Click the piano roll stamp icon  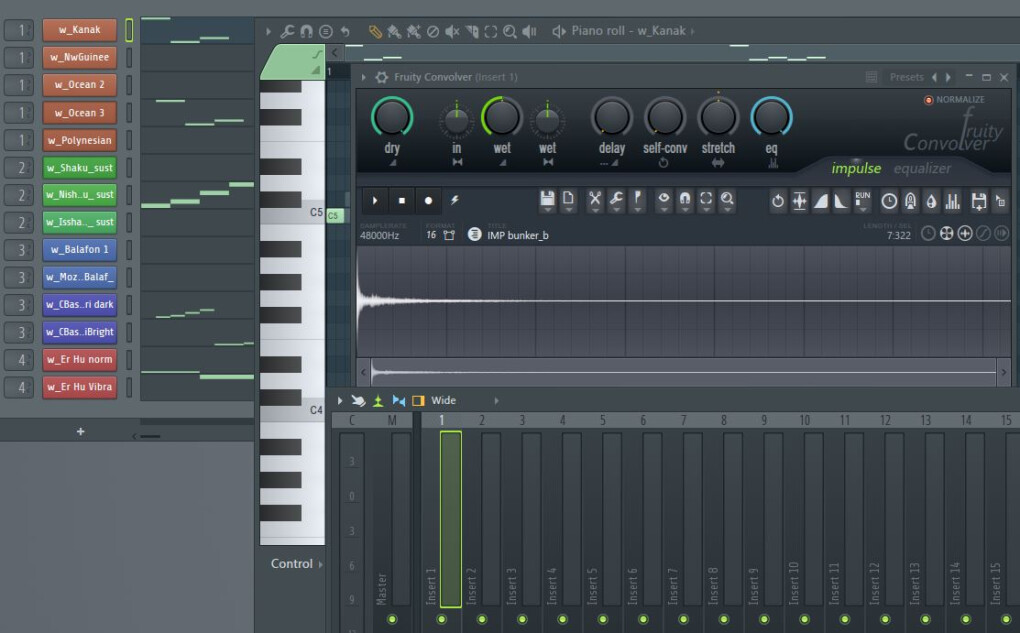point(326,31)
